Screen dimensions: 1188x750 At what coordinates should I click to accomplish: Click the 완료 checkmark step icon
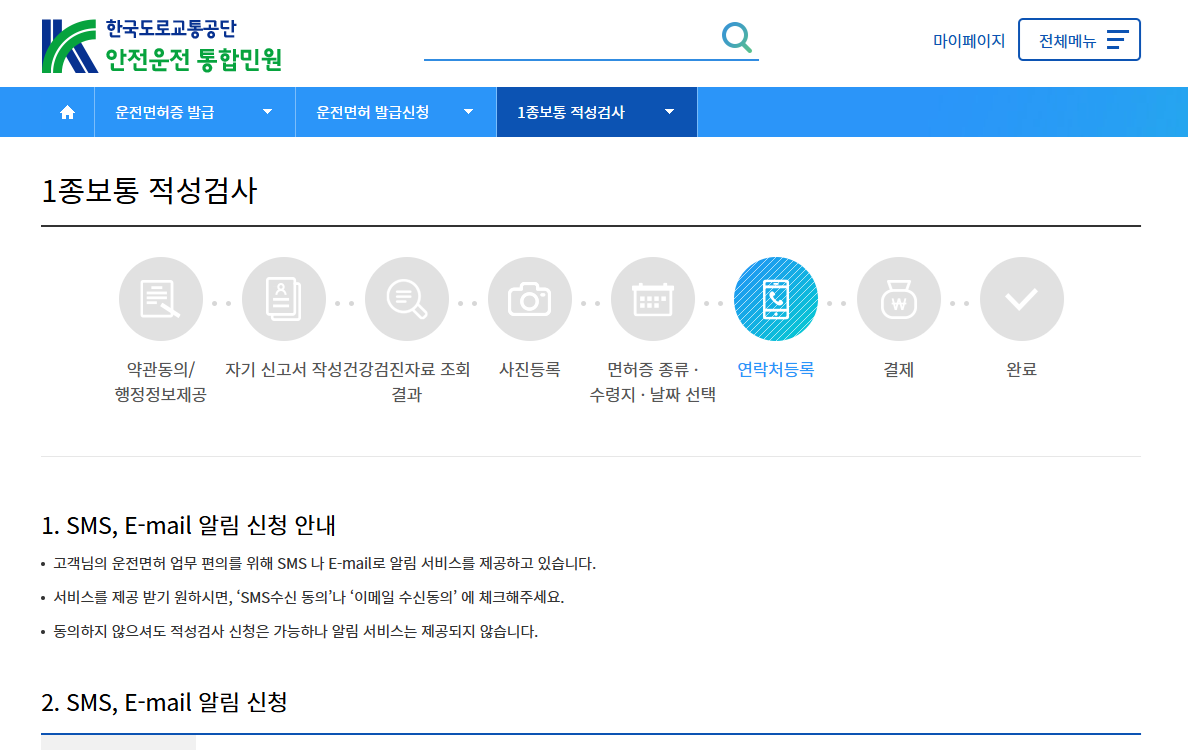coord(1022,298)
